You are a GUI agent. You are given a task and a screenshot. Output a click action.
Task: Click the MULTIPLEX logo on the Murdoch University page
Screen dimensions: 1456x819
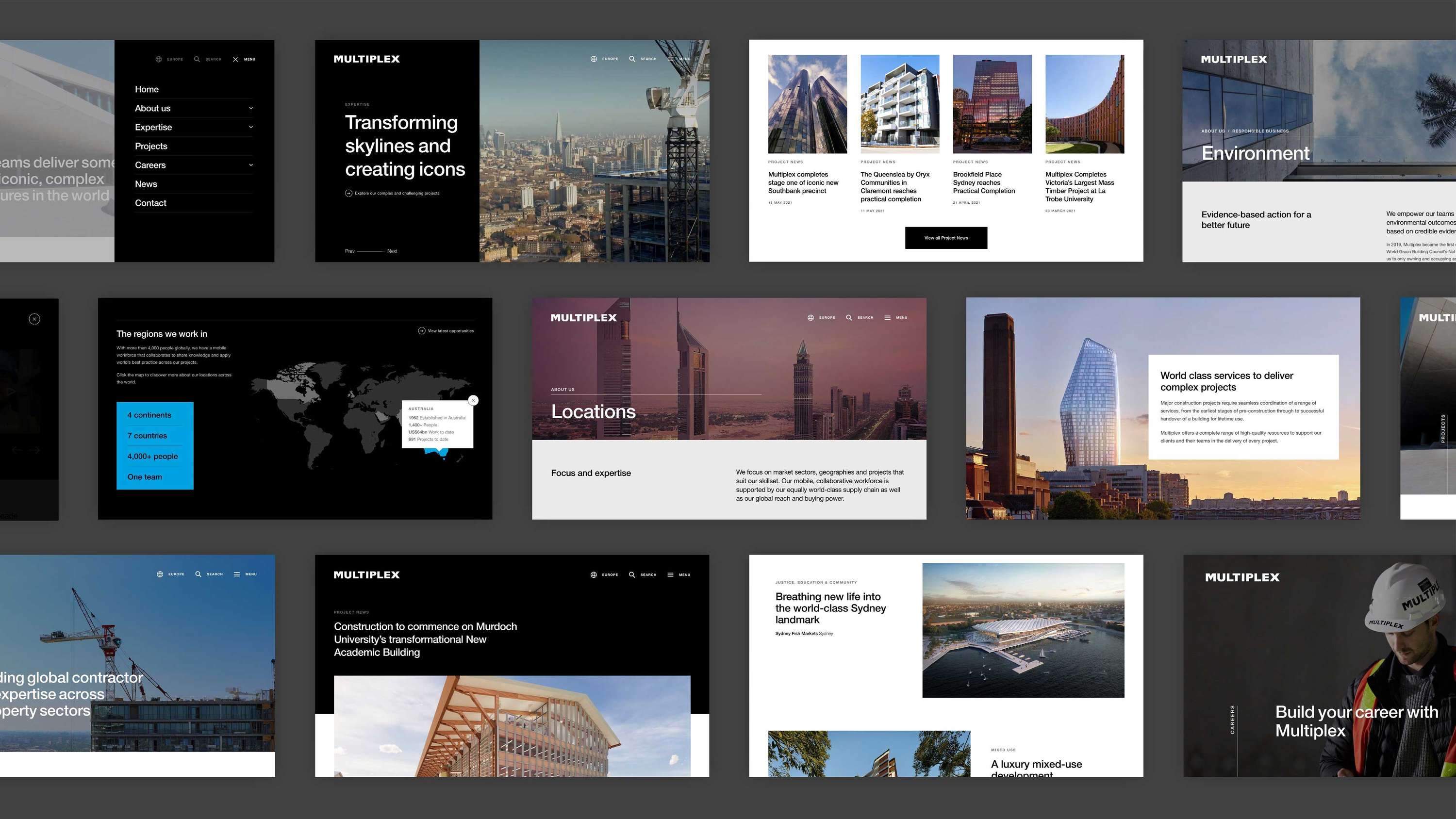pyautogui.click(x=366, y=575)
